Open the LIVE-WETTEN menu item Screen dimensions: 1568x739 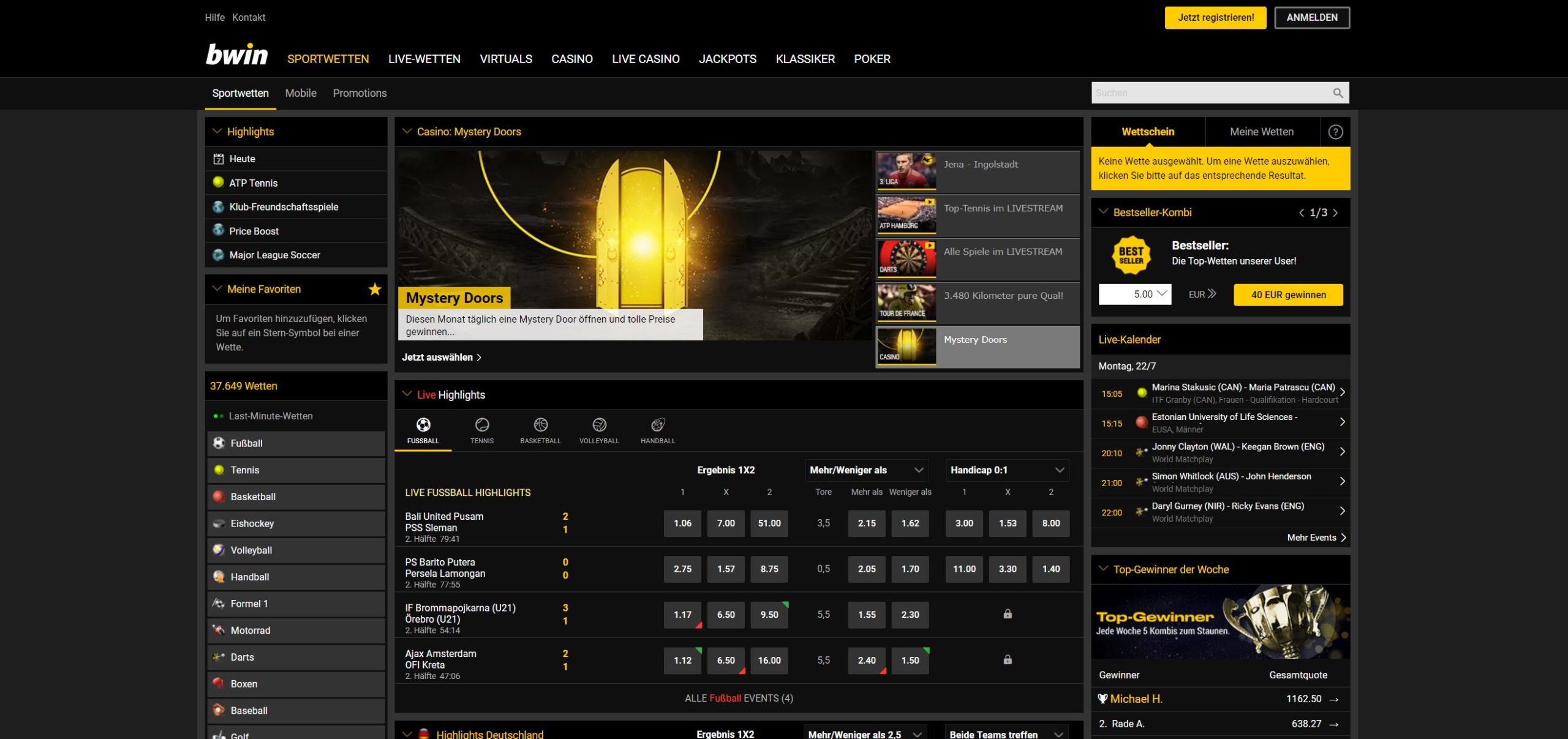[x=424, y=59]
